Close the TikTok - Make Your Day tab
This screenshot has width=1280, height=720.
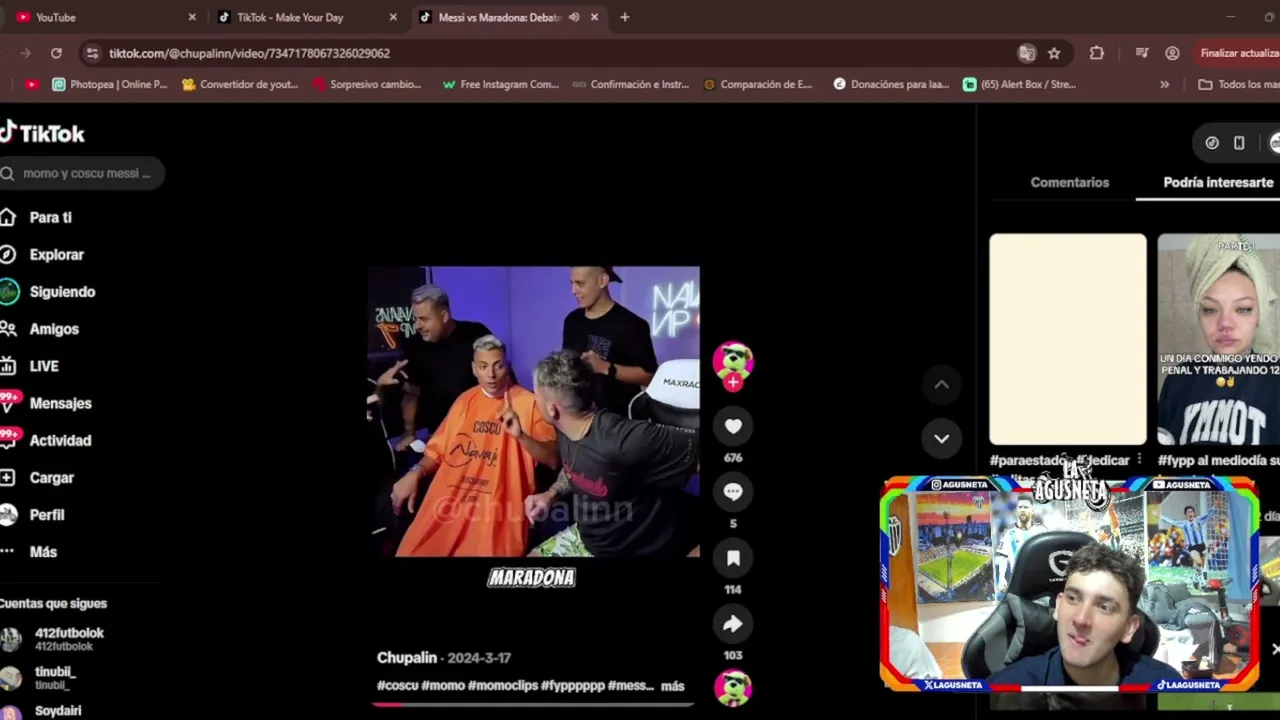point(393,17)
